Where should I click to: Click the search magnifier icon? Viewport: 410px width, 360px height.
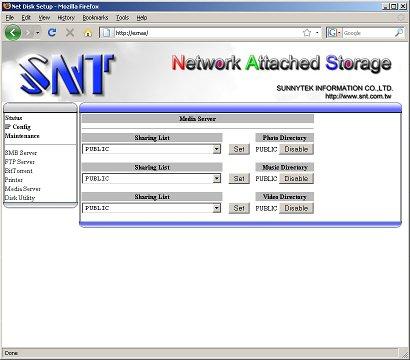click(x=399, y=33)
